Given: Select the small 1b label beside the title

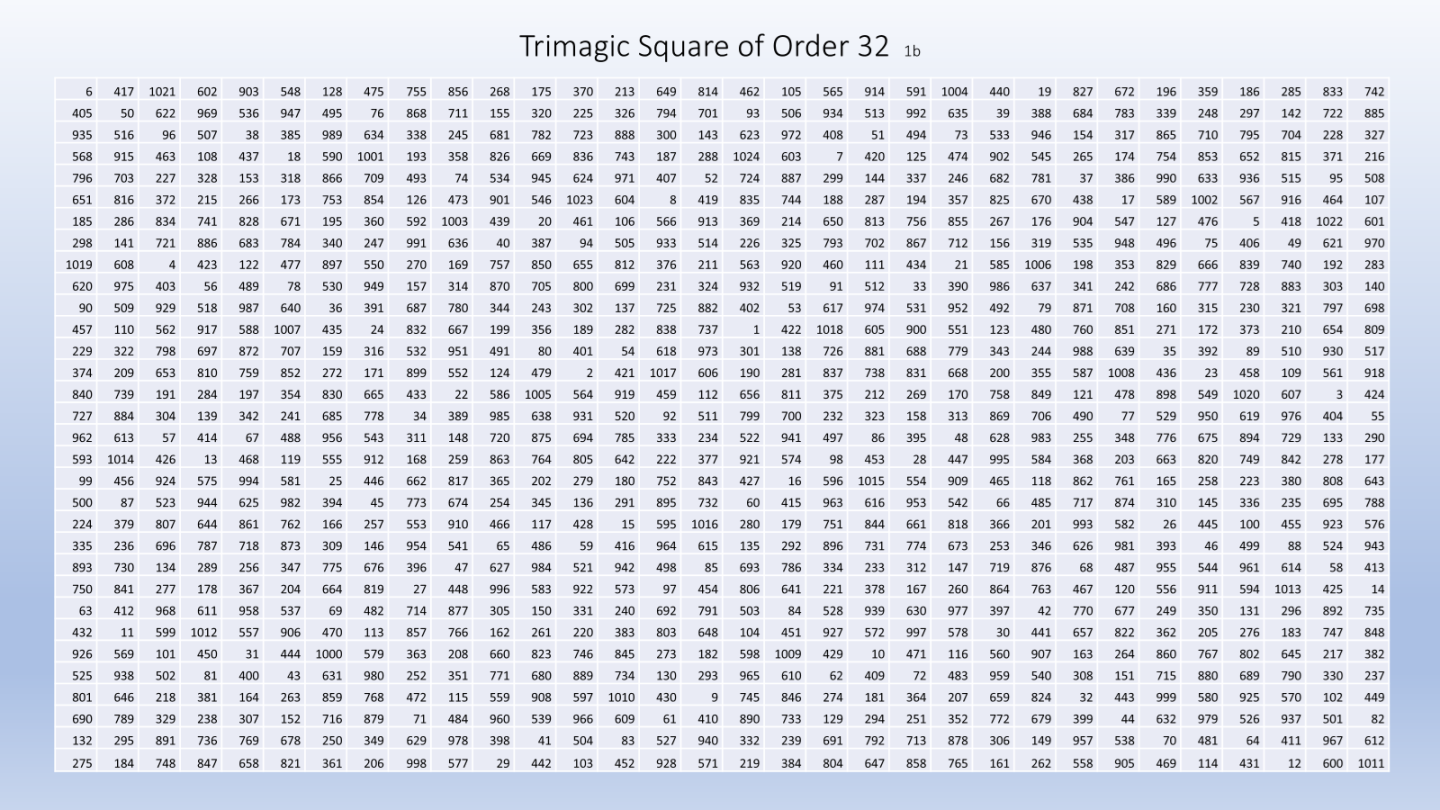Looking at the screenshot, I should point(912,51).
